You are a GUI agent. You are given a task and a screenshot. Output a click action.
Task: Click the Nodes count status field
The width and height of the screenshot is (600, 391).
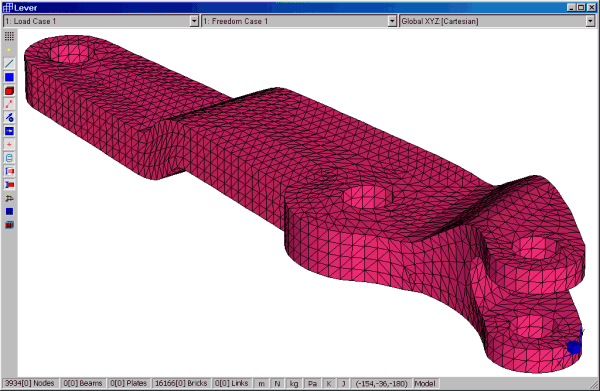[30, 383]
